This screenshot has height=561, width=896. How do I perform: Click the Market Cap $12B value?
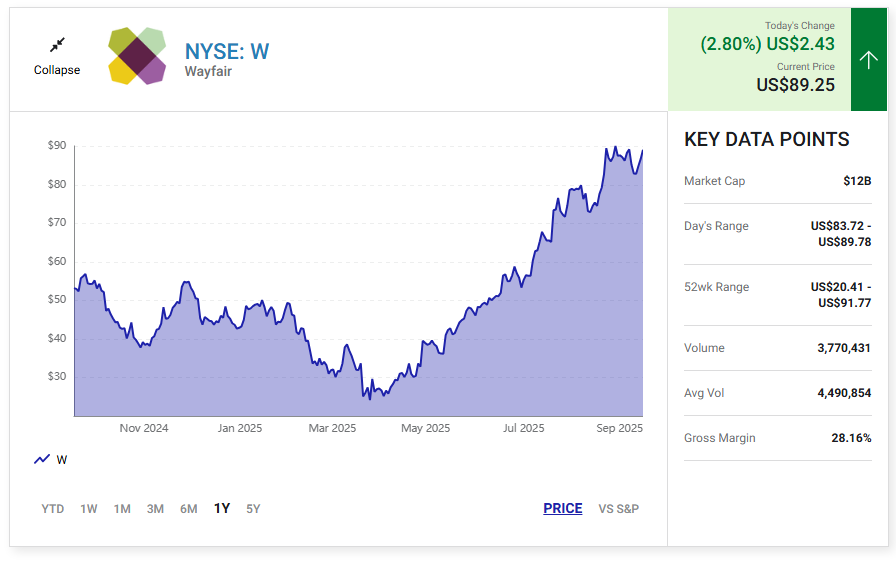[857, 181]
